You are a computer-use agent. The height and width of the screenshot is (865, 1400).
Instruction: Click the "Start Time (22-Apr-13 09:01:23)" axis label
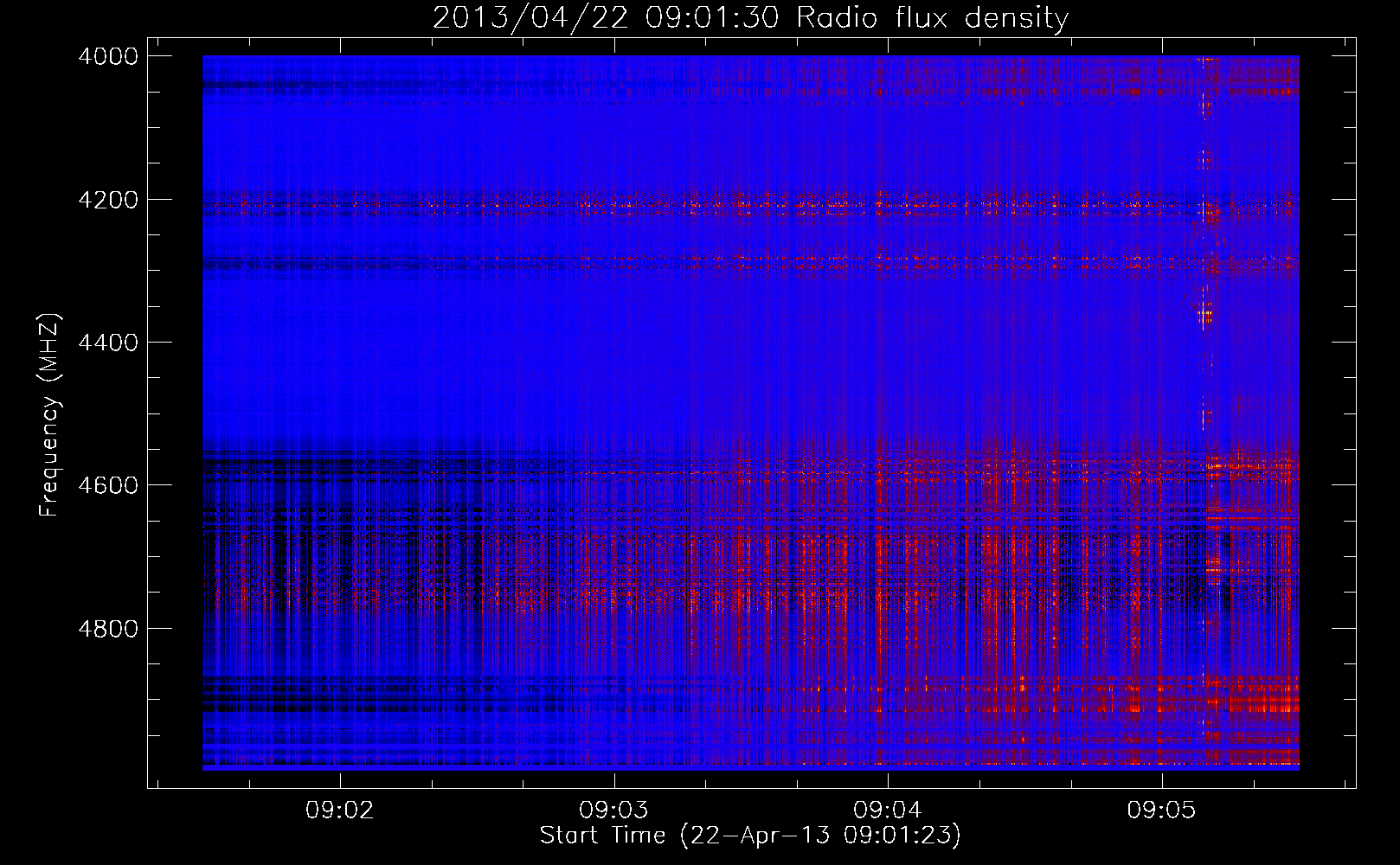coord(750,836)
